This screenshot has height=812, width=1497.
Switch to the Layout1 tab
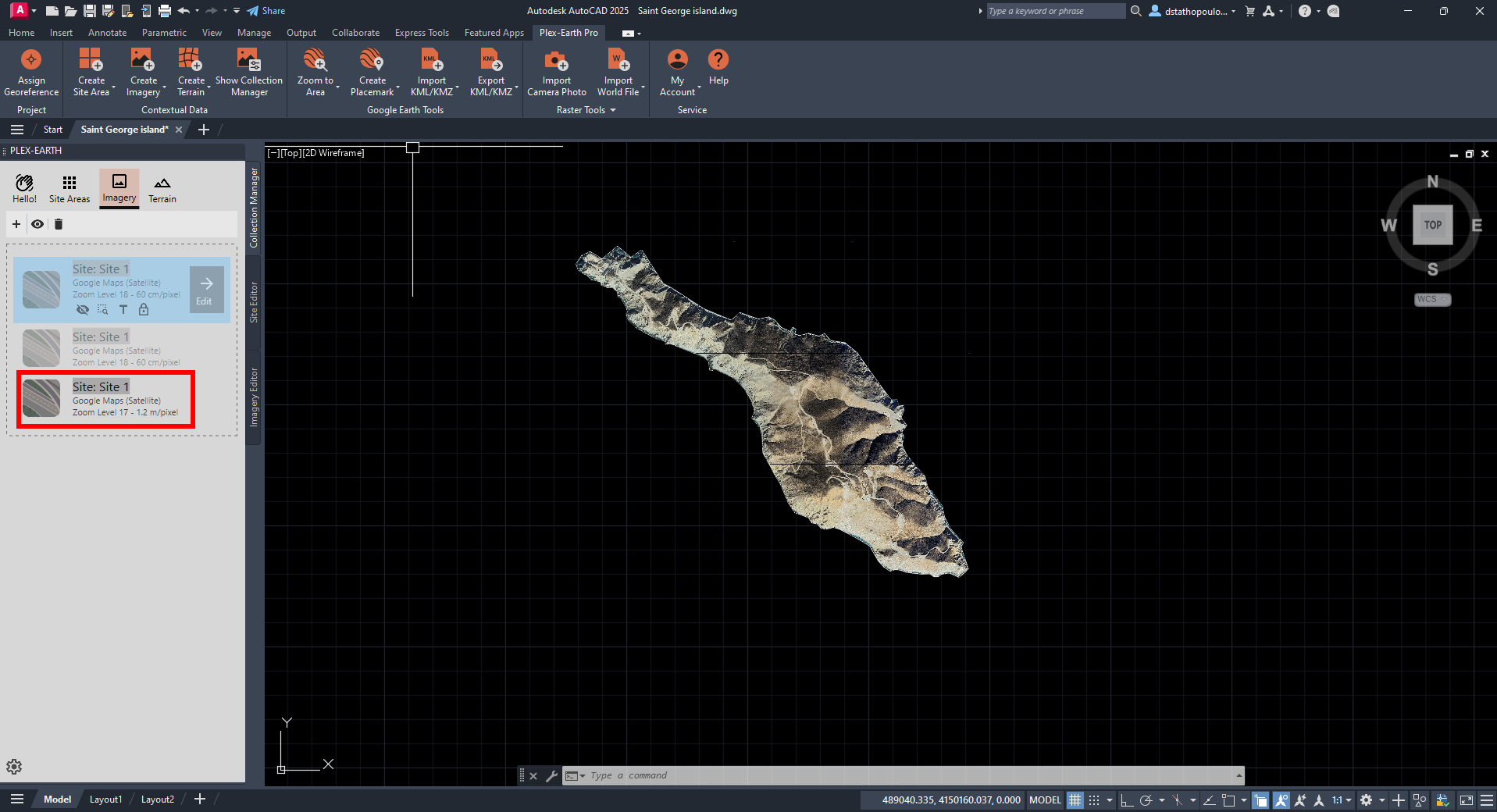click(105, 800)
